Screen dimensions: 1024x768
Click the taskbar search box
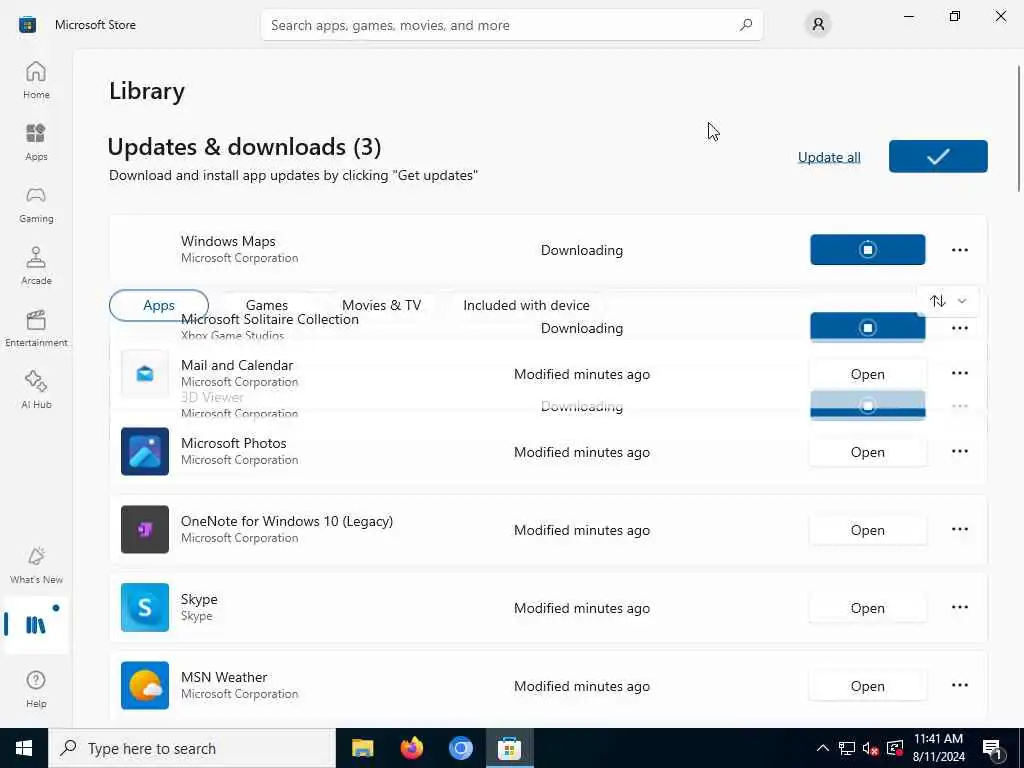click(191, 748)
